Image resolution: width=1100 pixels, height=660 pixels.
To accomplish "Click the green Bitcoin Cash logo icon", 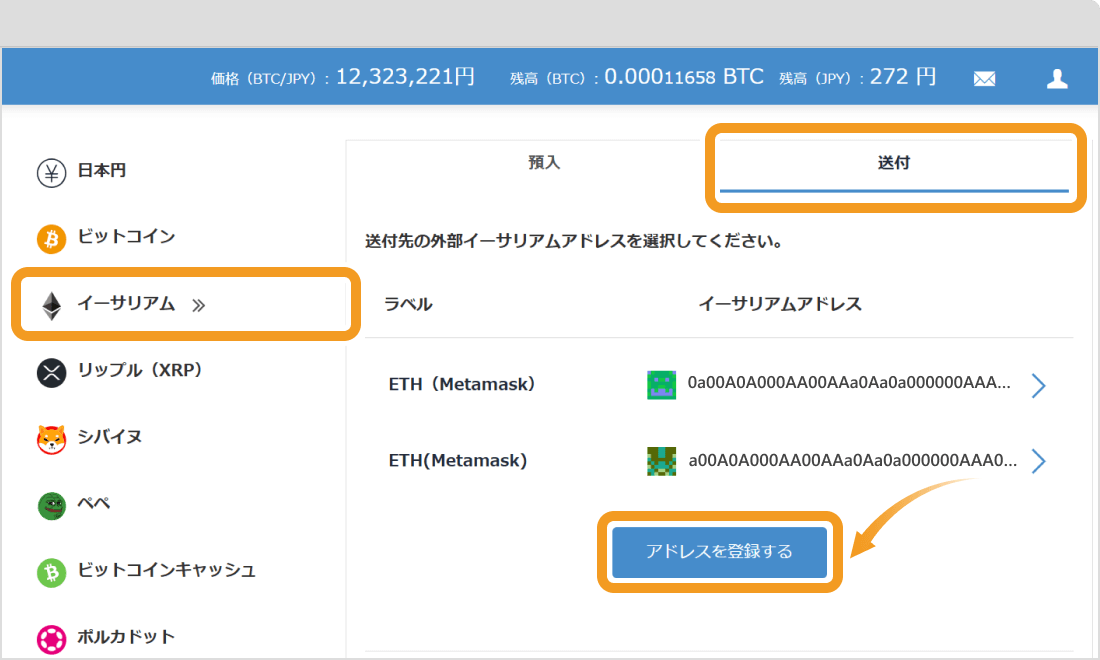I will point(51,572).
